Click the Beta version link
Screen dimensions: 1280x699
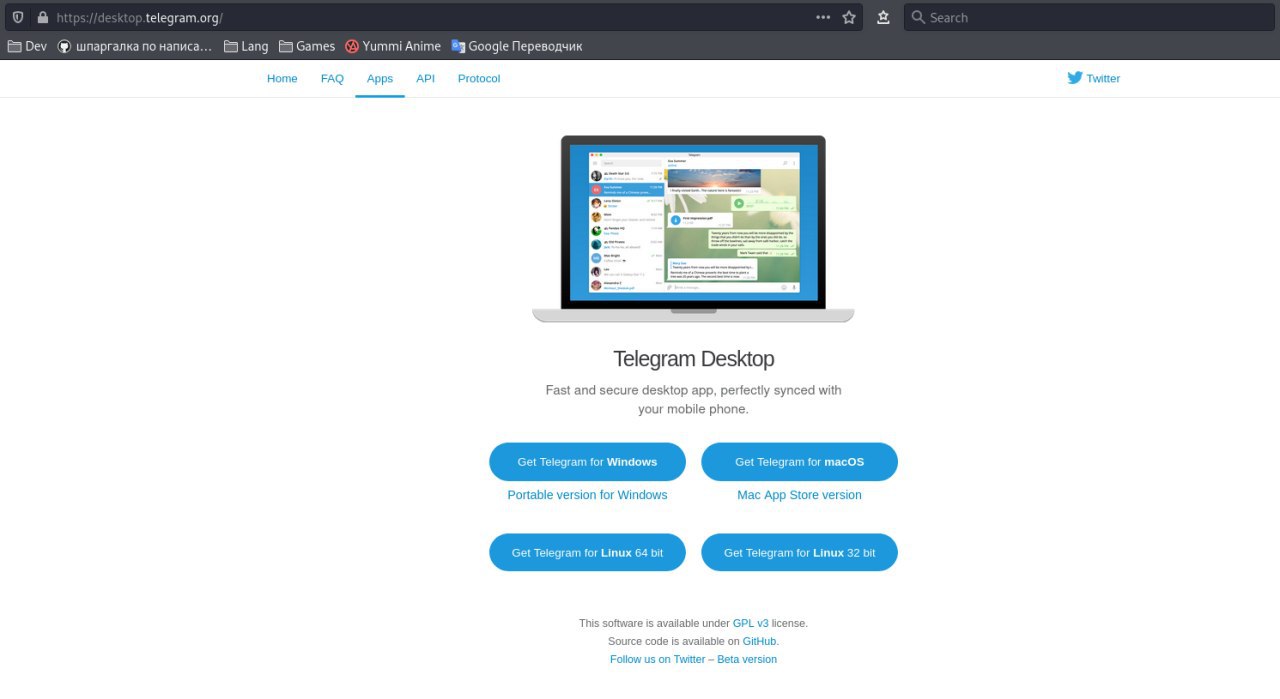pos(746,659)
